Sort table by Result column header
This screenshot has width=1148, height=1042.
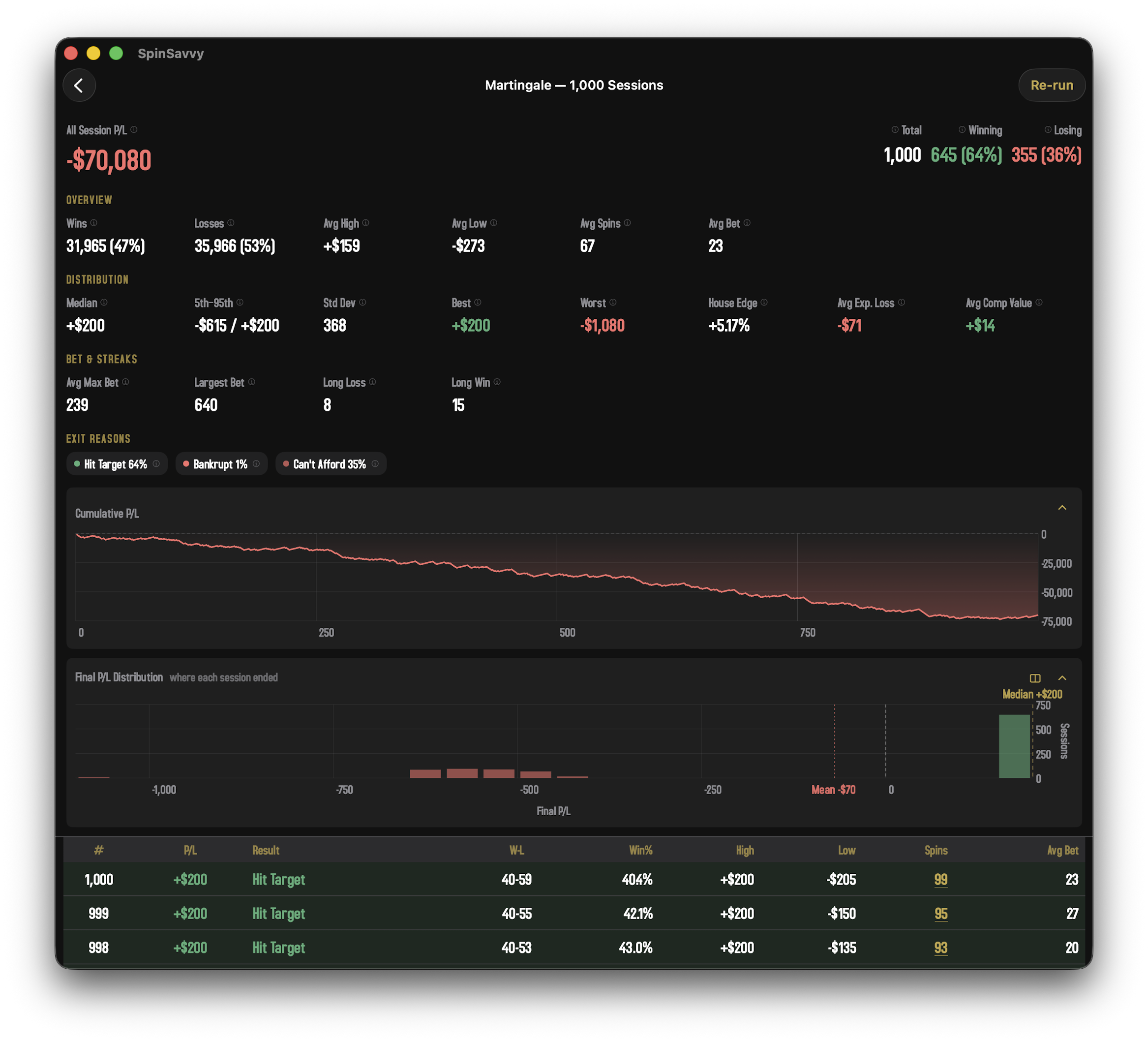(266, 850)
